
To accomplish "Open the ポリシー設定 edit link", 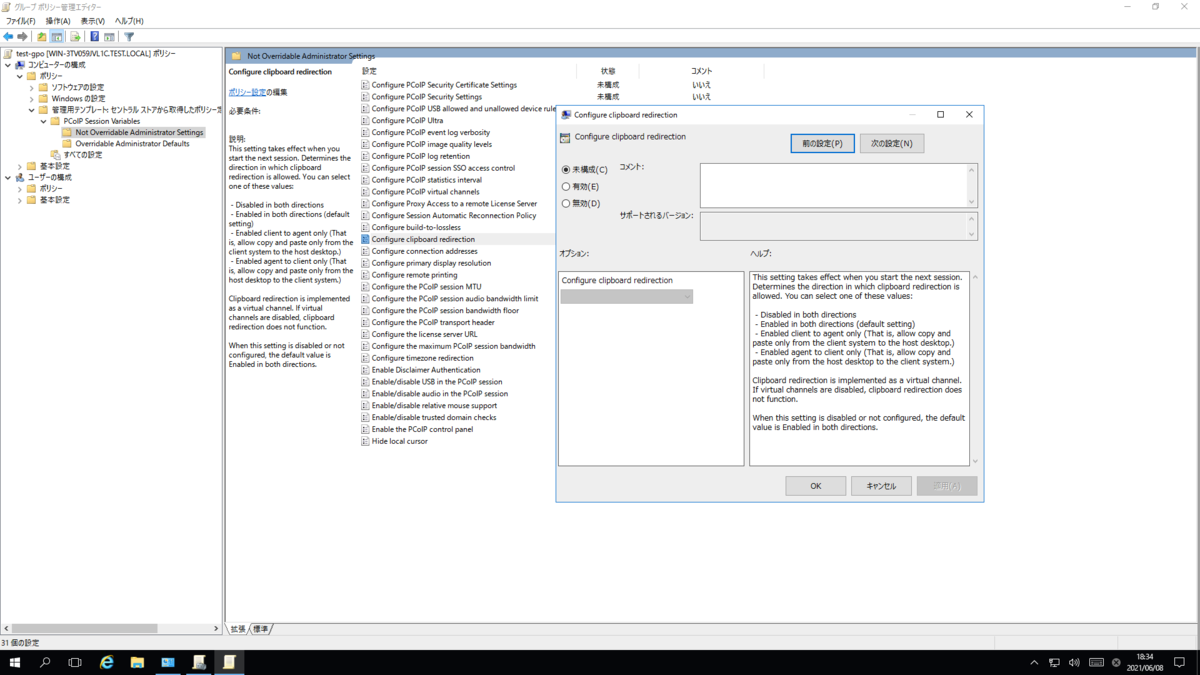I will point(247,92).
